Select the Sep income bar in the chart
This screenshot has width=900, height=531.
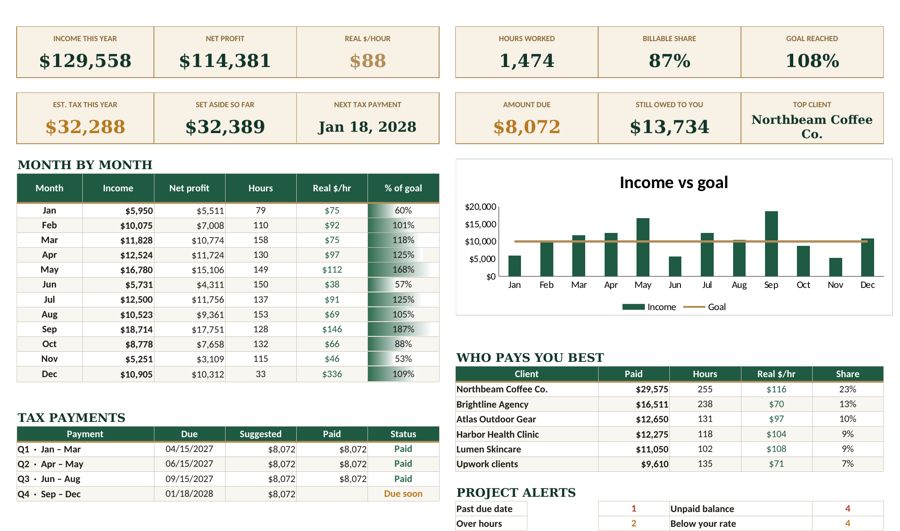[x=771, y=244]
